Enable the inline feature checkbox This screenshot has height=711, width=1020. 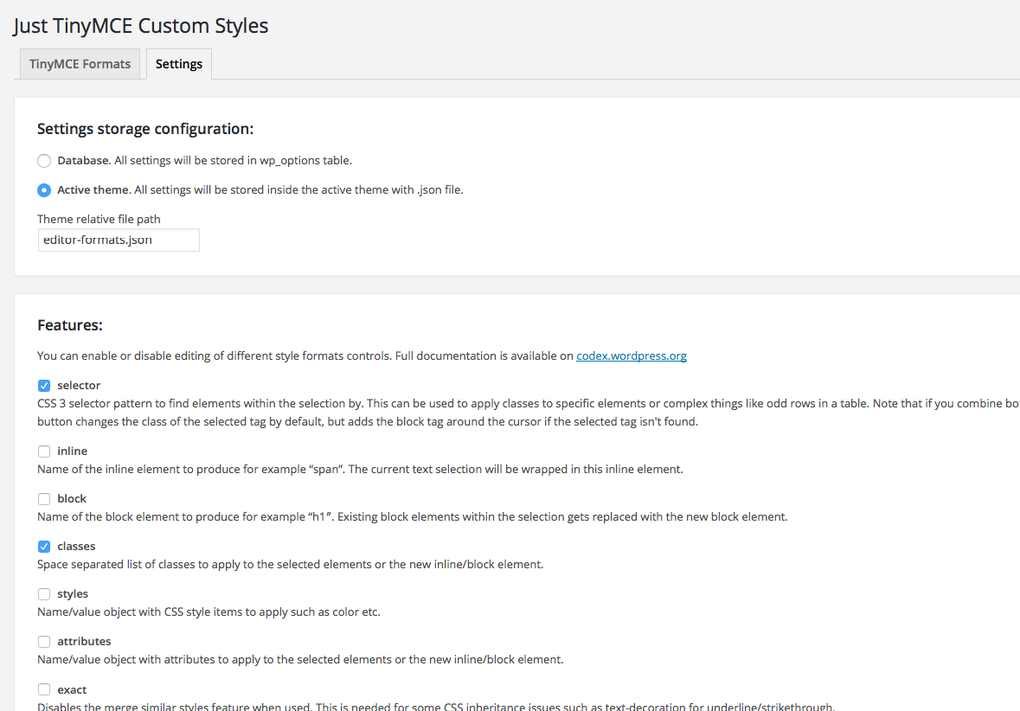[x=44, y=452]
